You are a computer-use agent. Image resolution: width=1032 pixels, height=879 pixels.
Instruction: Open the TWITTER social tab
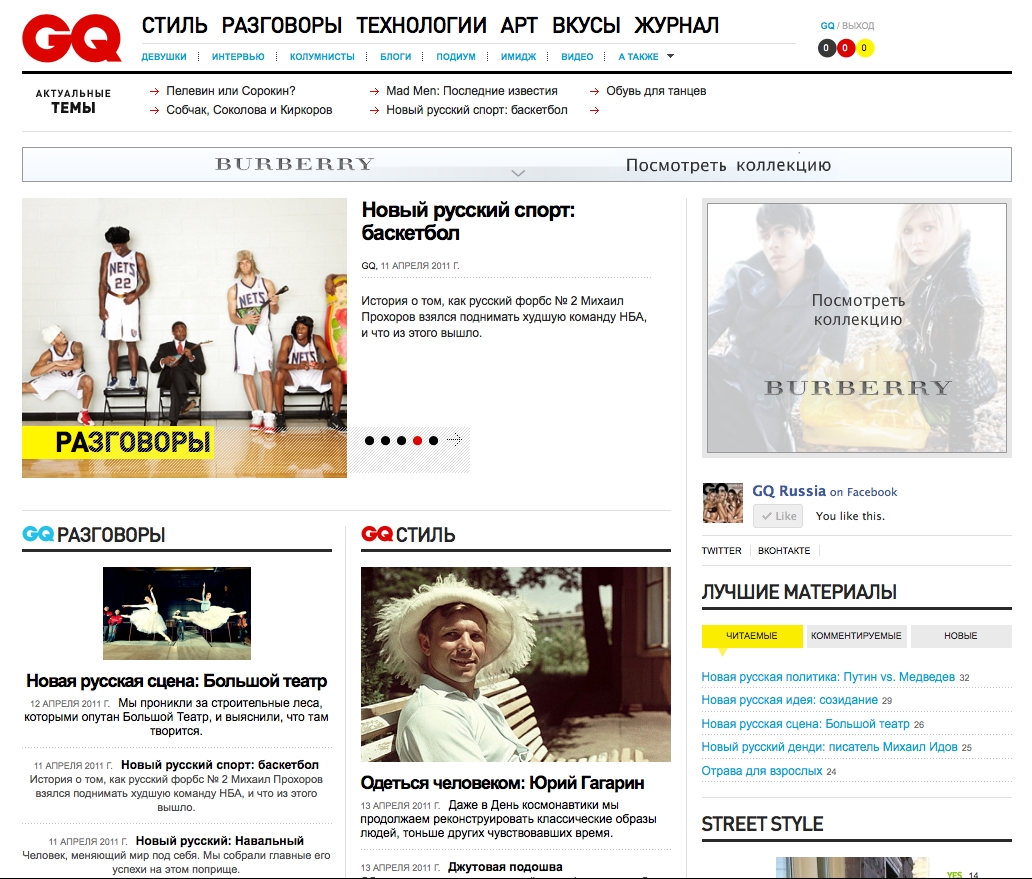[x=721, y=551]
